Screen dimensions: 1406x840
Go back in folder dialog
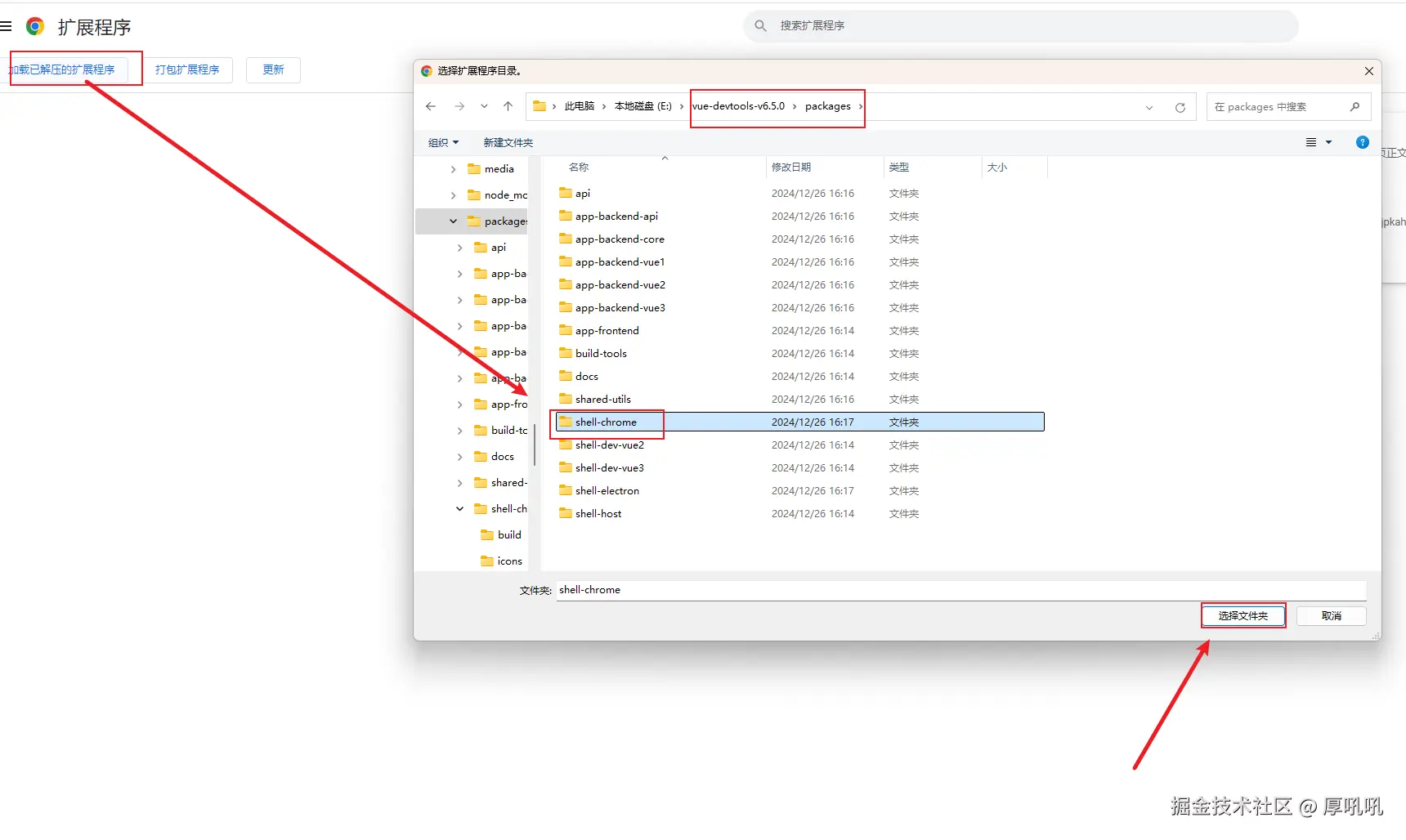pos(431,106)
